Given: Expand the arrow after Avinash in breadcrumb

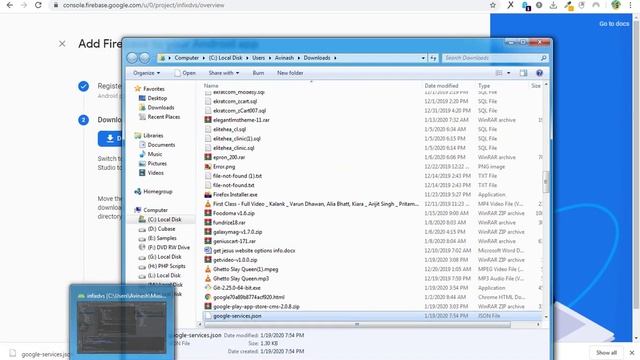Looking at the screenshot, I should tap(298, 58).
